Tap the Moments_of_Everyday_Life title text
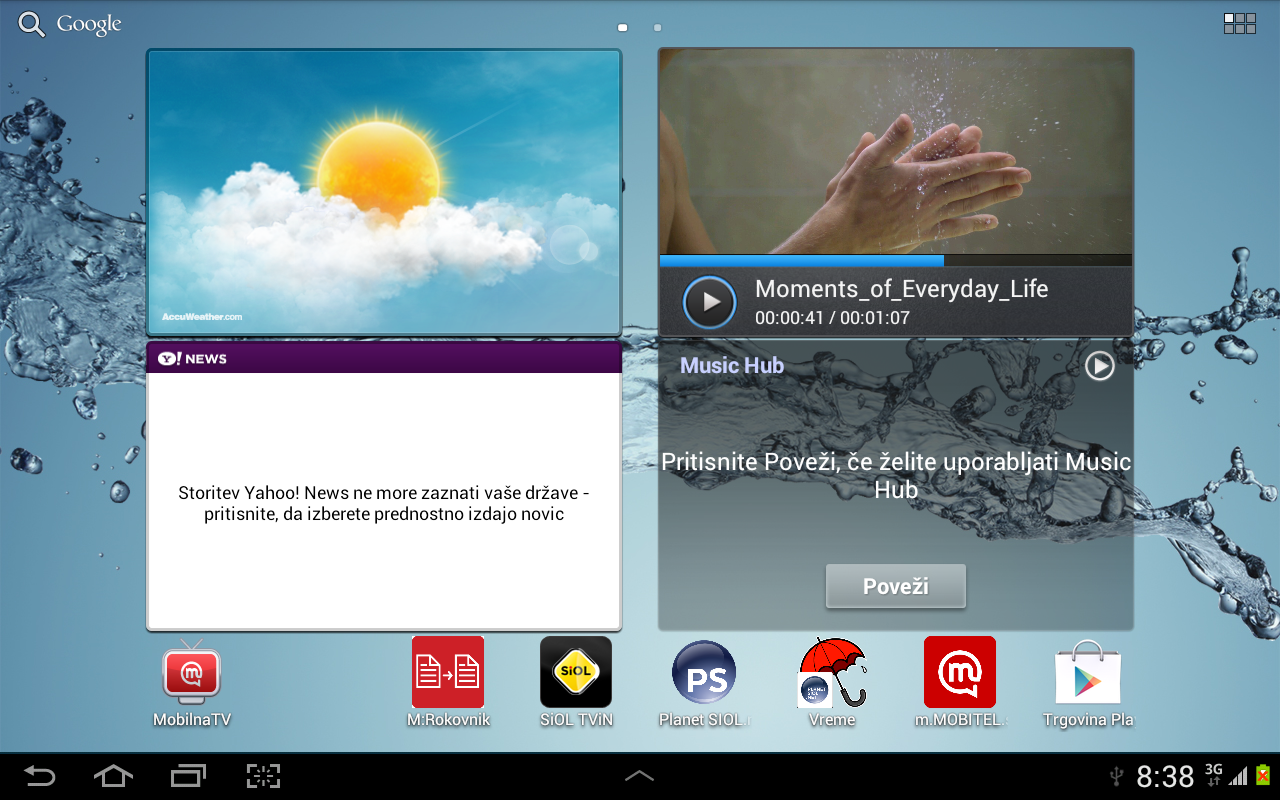The height and width of the screenshot is (800, 1280). 901,290
